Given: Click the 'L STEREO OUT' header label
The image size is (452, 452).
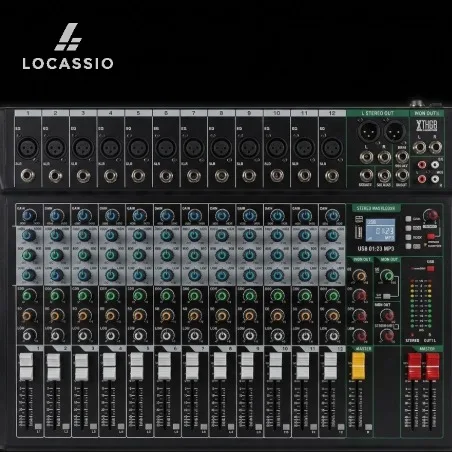Looking at the screenshot, I should tap(377, 113).
